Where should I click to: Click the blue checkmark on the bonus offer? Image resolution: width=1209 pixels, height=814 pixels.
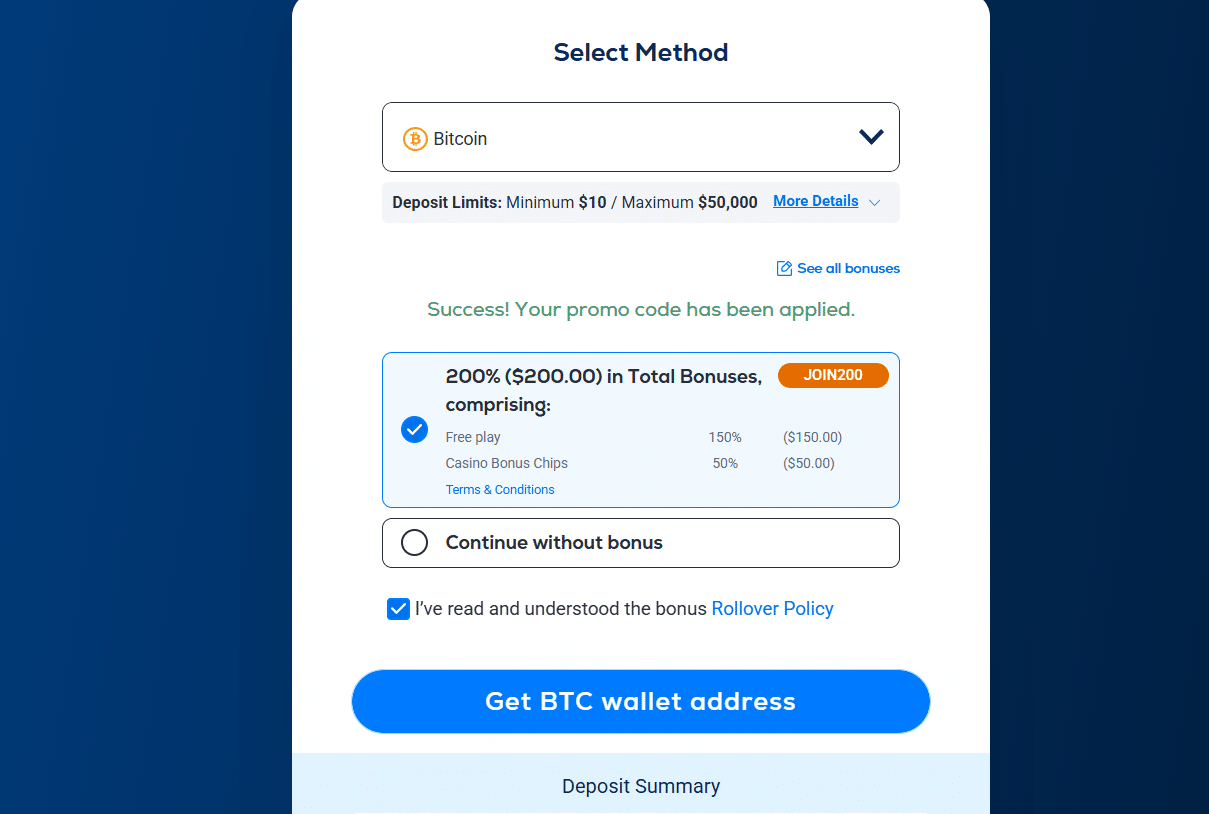pyautogui.click(x=414, y=429)
